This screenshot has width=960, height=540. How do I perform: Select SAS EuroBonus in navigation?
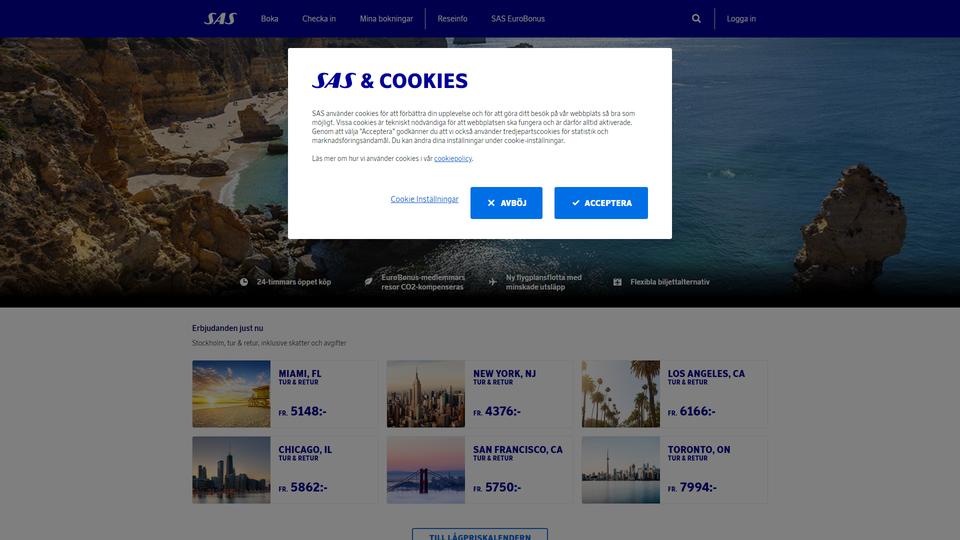click(518, 19)
